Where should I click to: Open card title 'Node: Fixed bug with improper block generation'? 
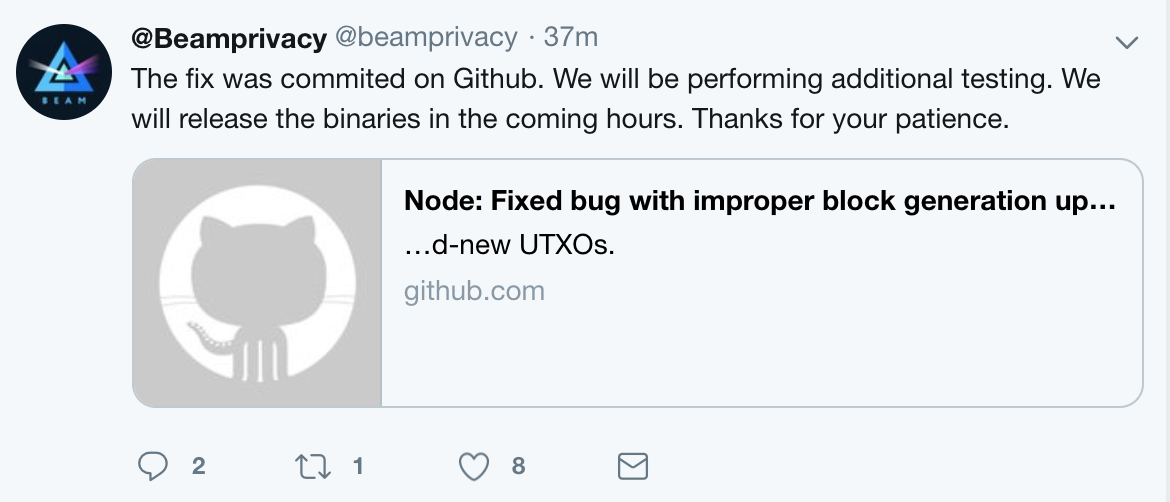[760, 201]
